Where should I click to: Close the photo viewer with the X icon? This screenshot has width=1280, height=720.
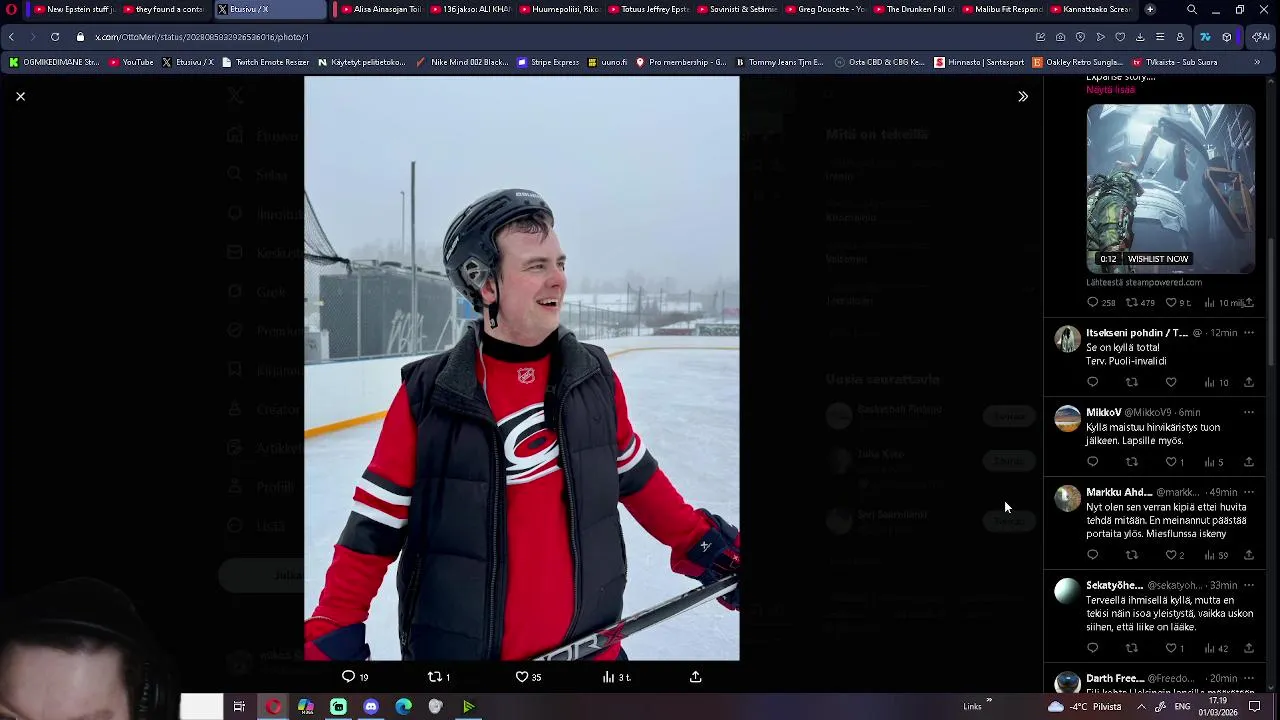[20, 96]
